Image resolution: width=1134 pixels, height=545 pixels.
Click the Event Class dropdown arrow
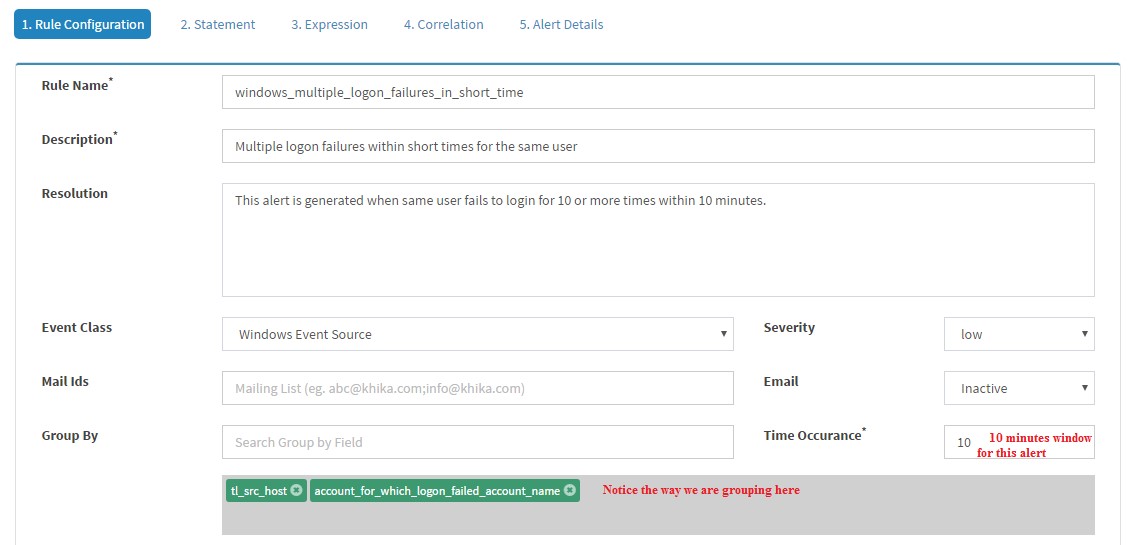click(723, 334)
